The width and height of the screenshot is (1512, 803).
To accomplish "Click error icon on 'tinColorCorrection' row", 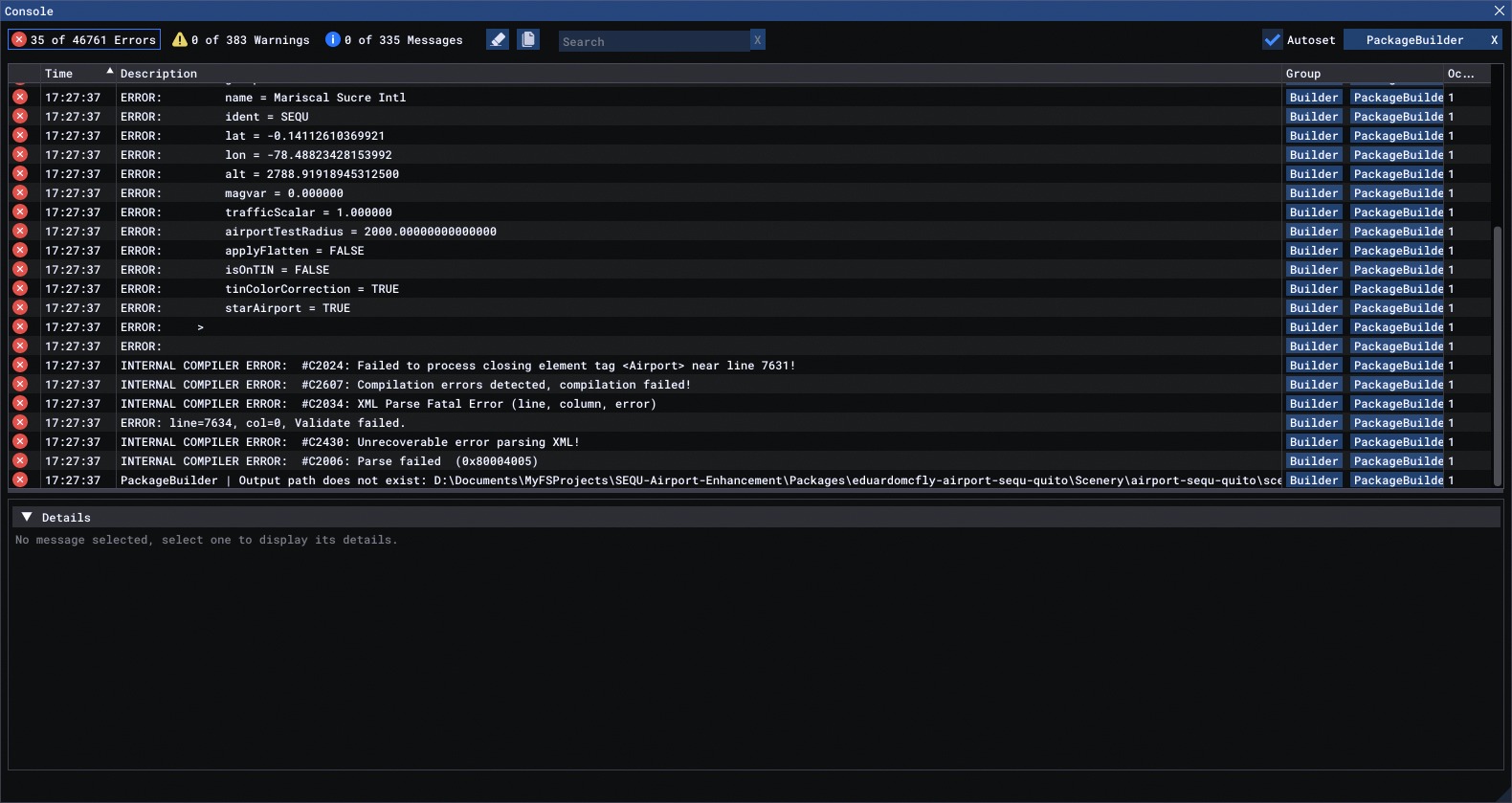I will pyautogui.click(x=20, y=288).
